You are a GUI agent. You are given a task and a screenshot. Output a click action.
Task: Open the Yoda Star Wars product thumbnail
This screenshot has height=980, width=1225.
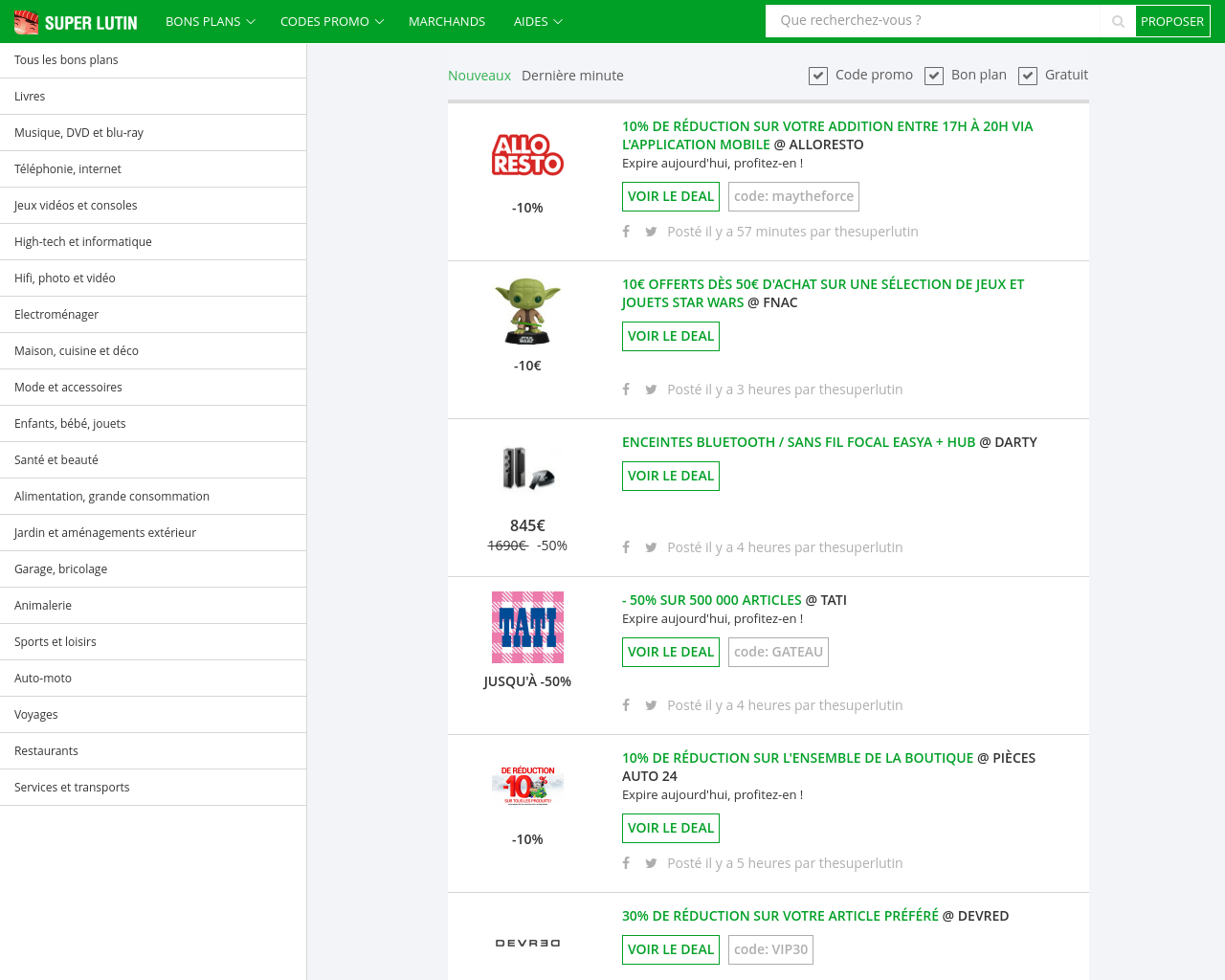tap(527, 311)
